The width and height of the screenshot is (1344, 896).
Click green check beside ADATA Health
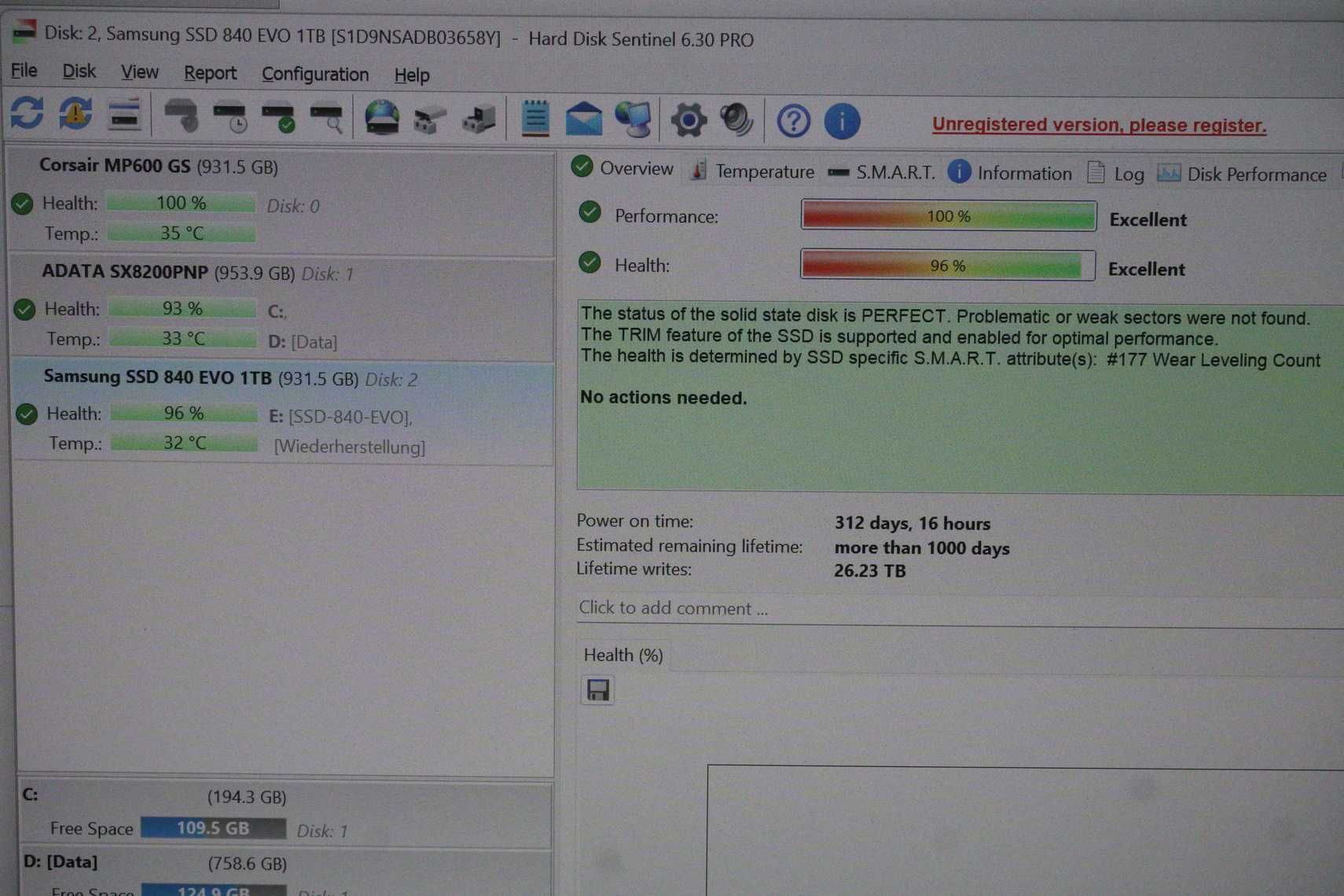coord(24,309)
